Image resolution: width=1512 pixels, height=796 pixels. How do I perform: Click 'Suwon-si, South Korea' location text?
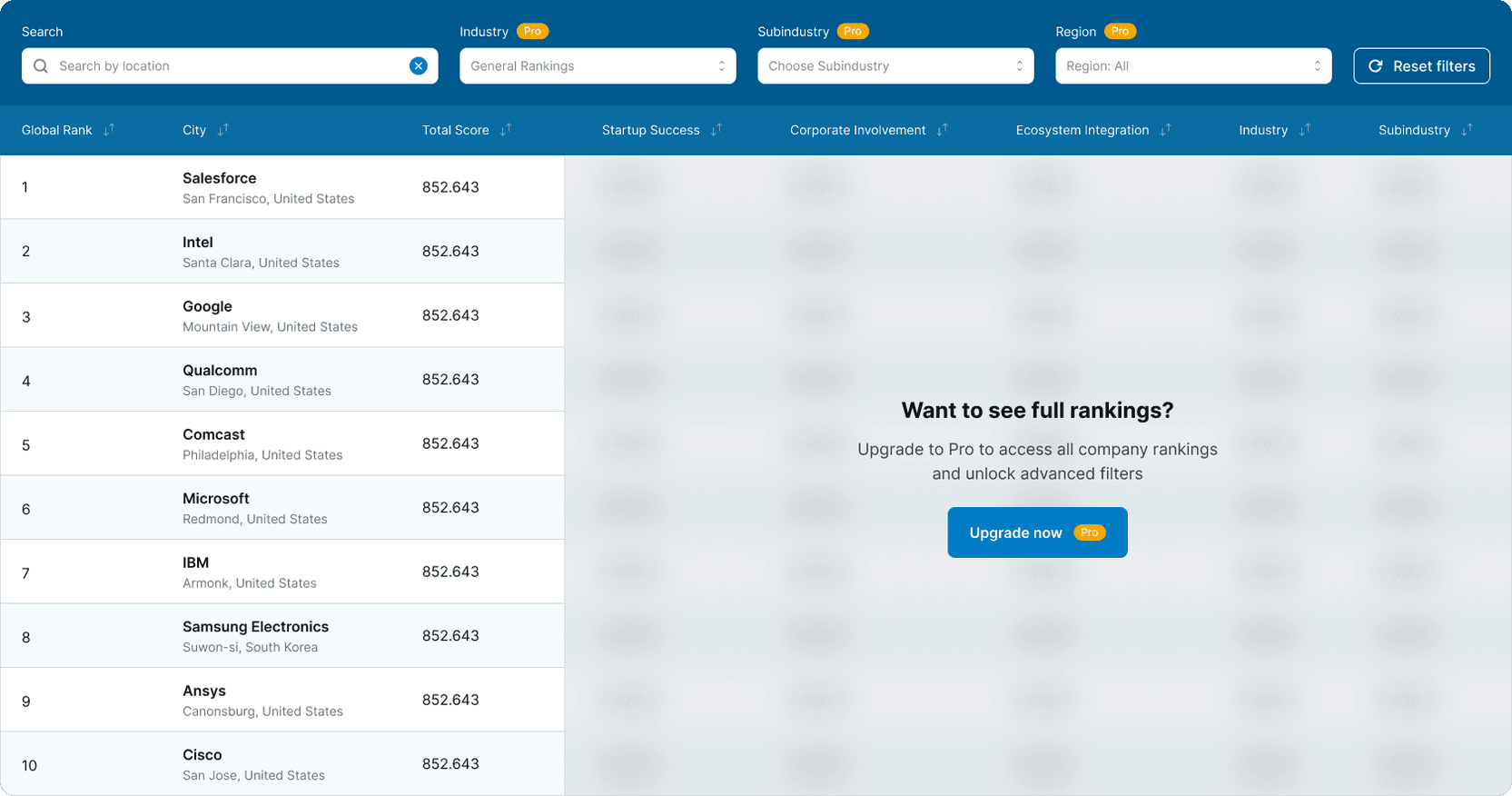pos(250,647)
